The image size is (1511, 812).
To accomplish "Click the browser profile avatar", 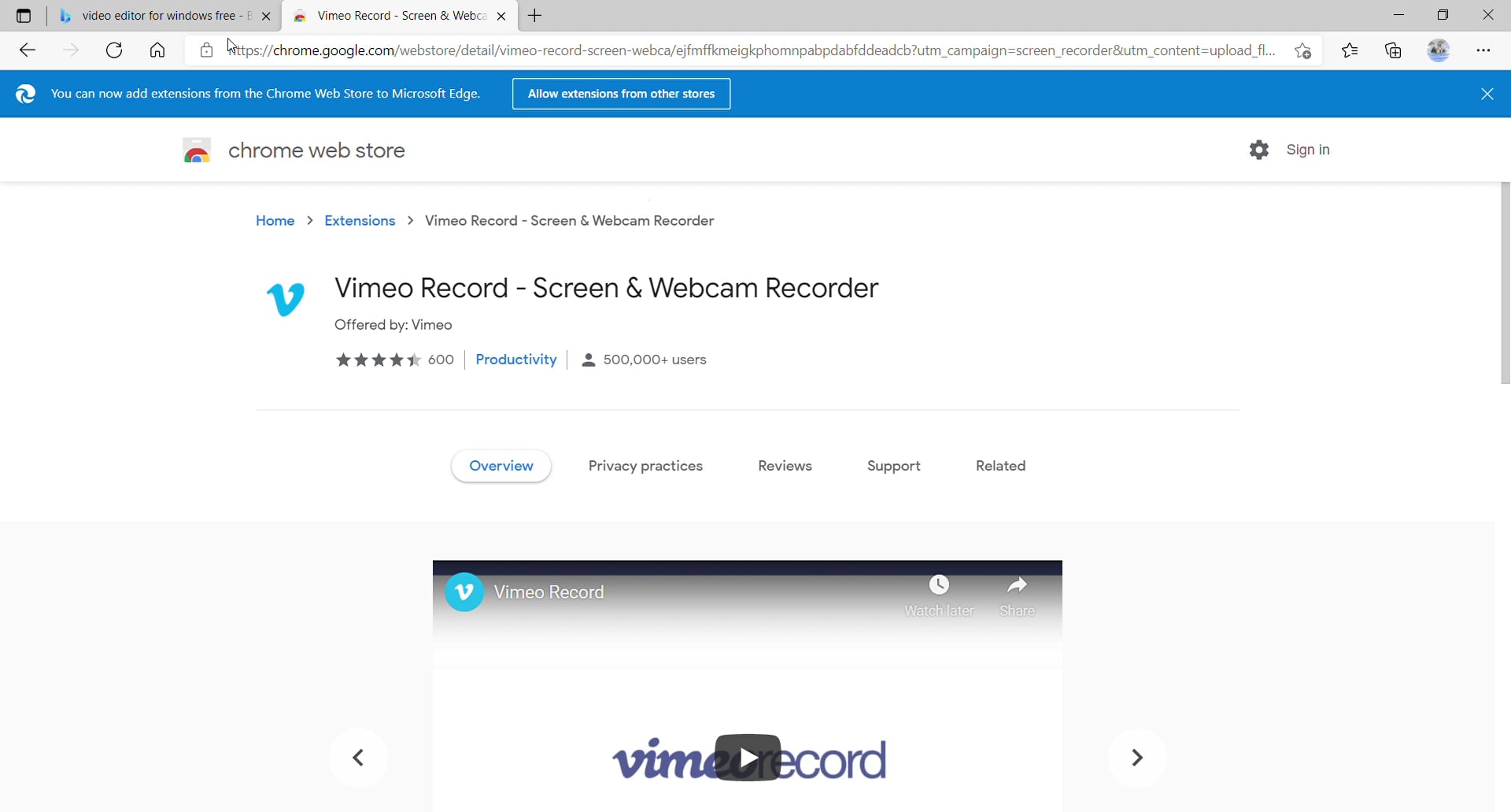I will pos(1439,50).
